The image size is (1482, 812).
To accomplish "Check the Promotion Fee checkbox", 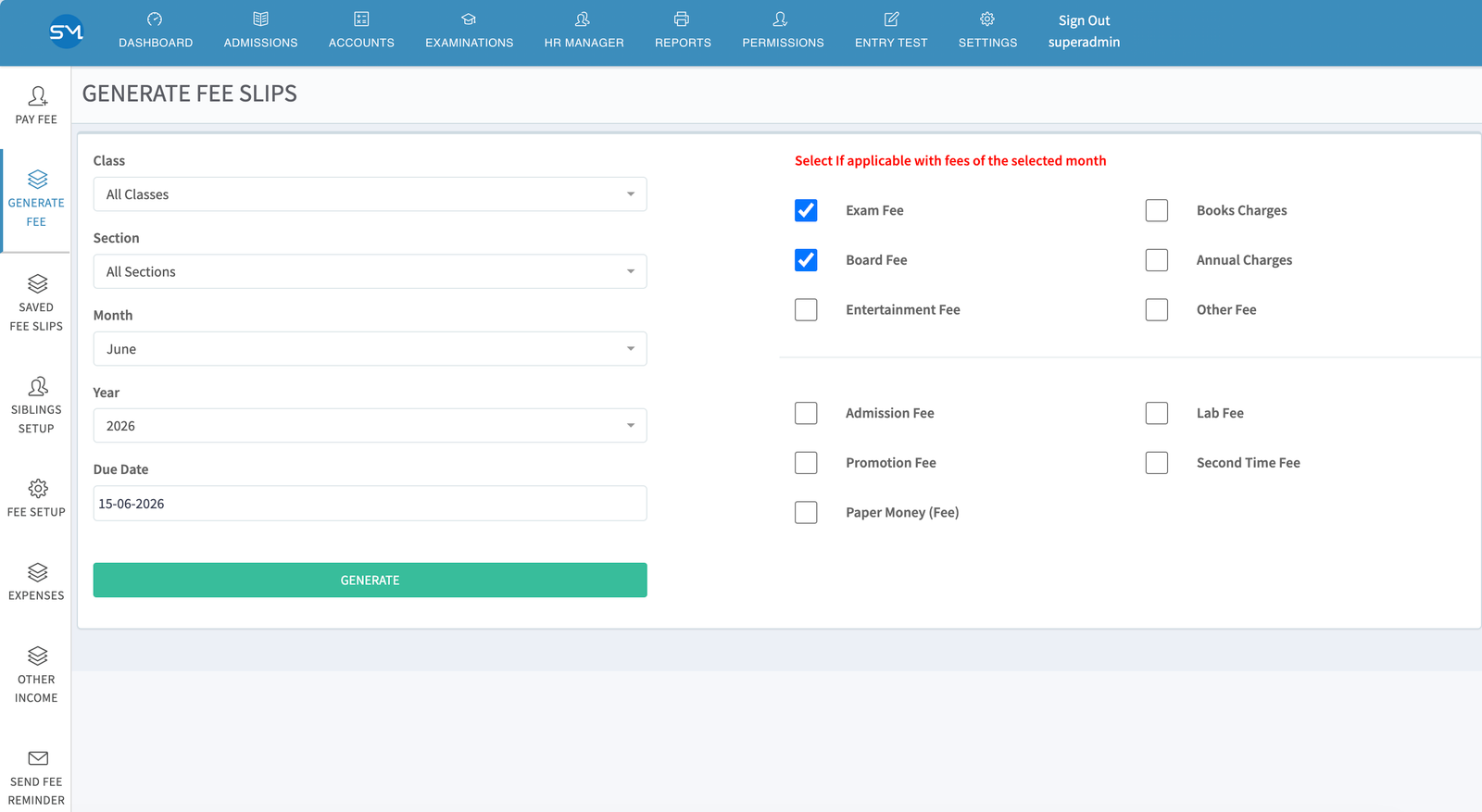I will pos(806,463).
